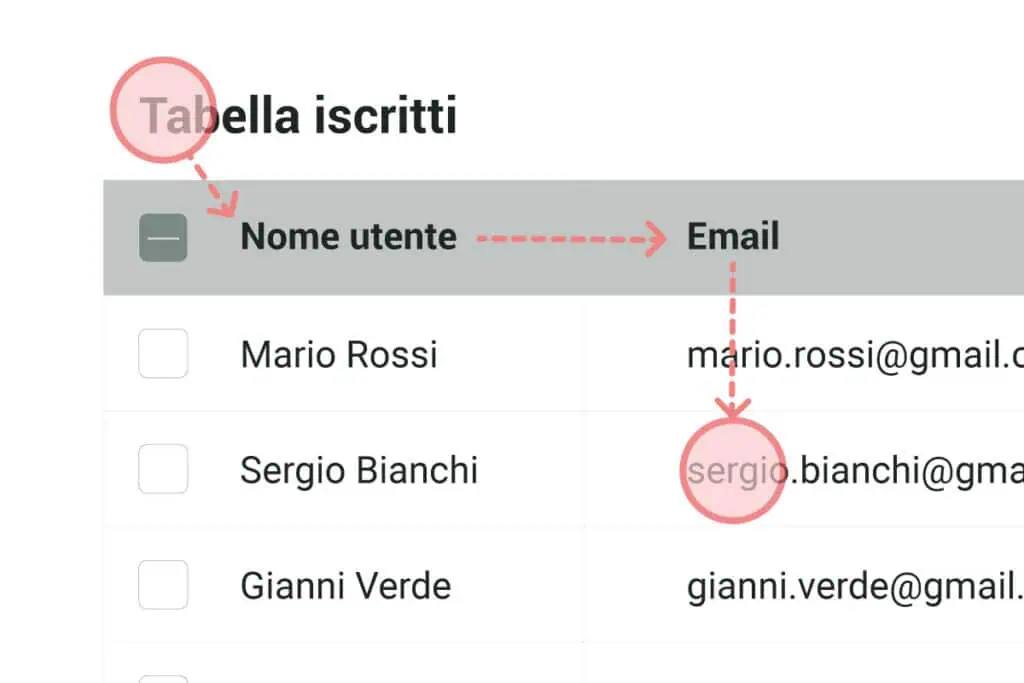The height and width of the screenshot is (683, 1024).
Task: Click the Gianni Verde name cell
Action: pos(345,586)
